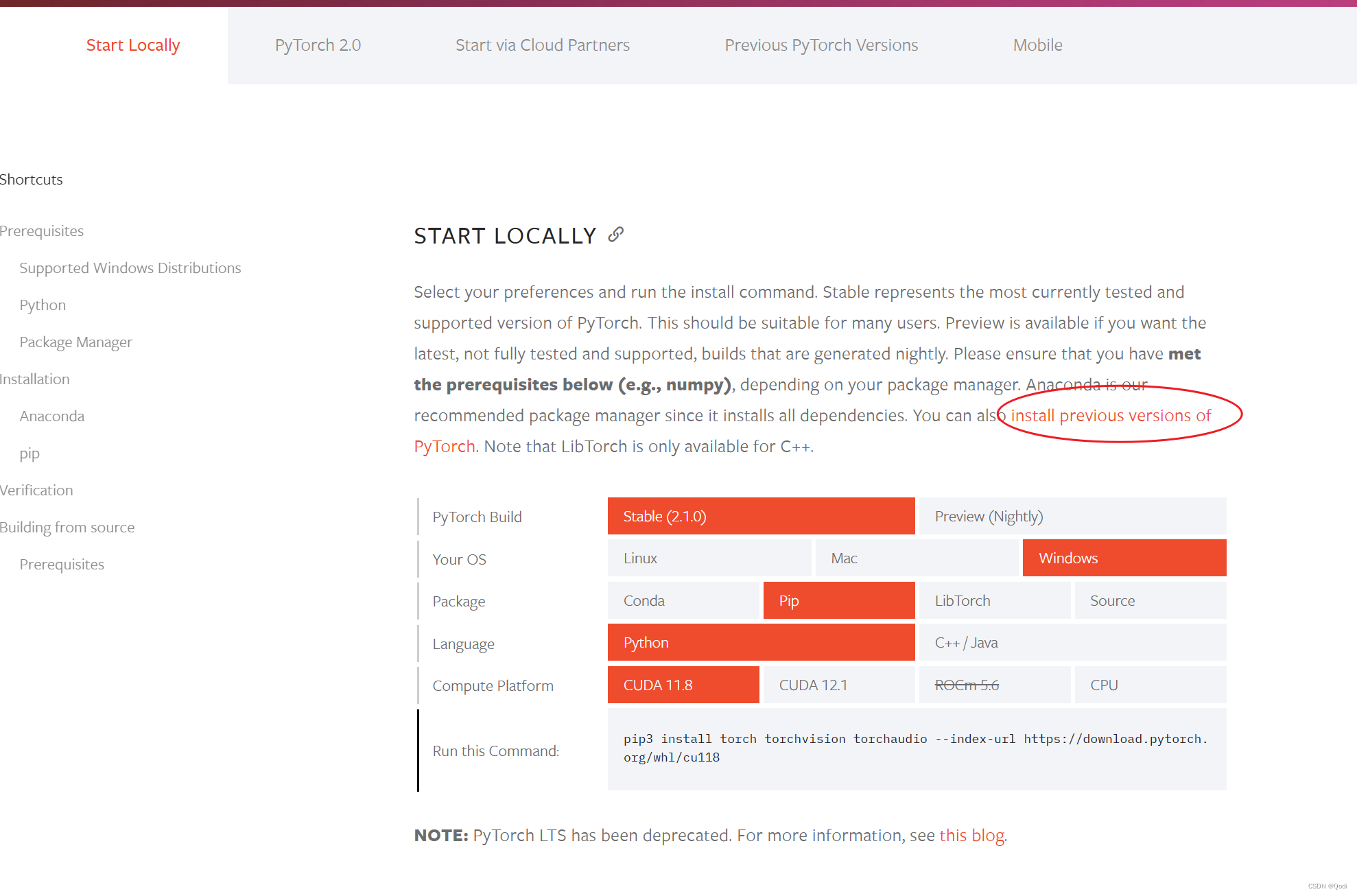The height and width of the screenshot is (896, 1357).
Task: Choose the LibTorch package option
Action: (993, 600)
